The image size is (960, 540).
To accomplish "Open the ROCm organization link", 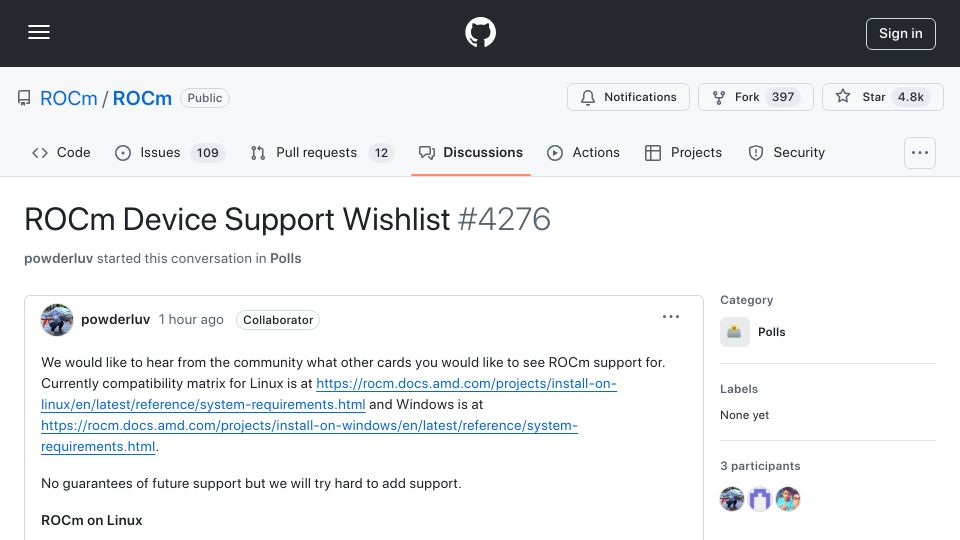I will [x=69, y=98].
